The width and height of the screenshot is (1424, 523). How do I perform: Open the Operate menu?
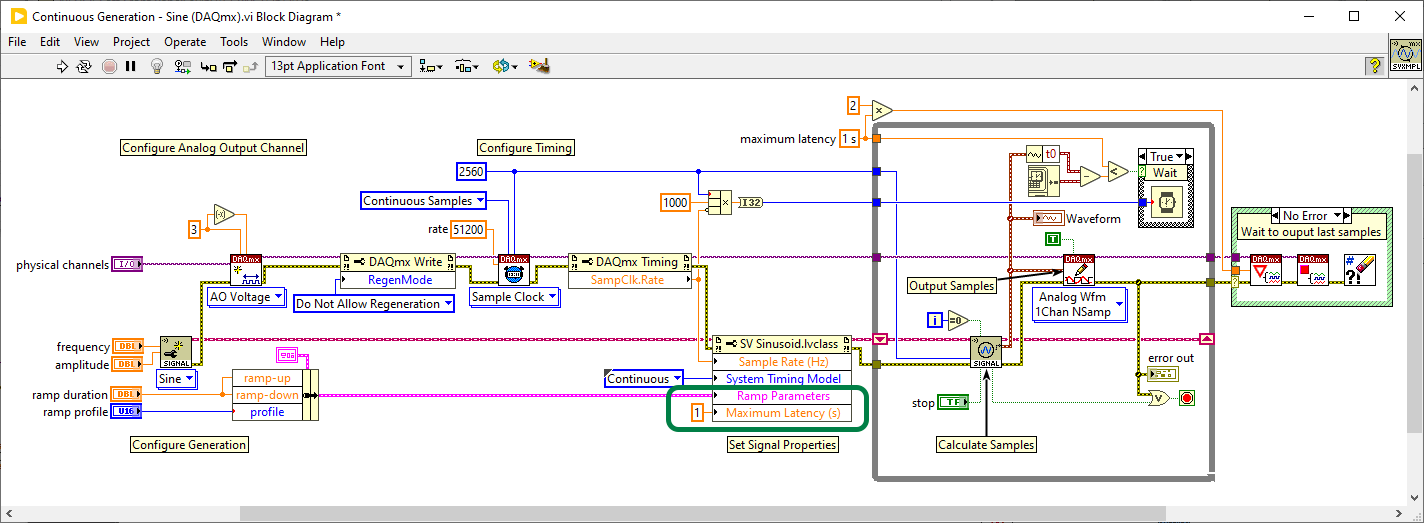pos(185,42)
